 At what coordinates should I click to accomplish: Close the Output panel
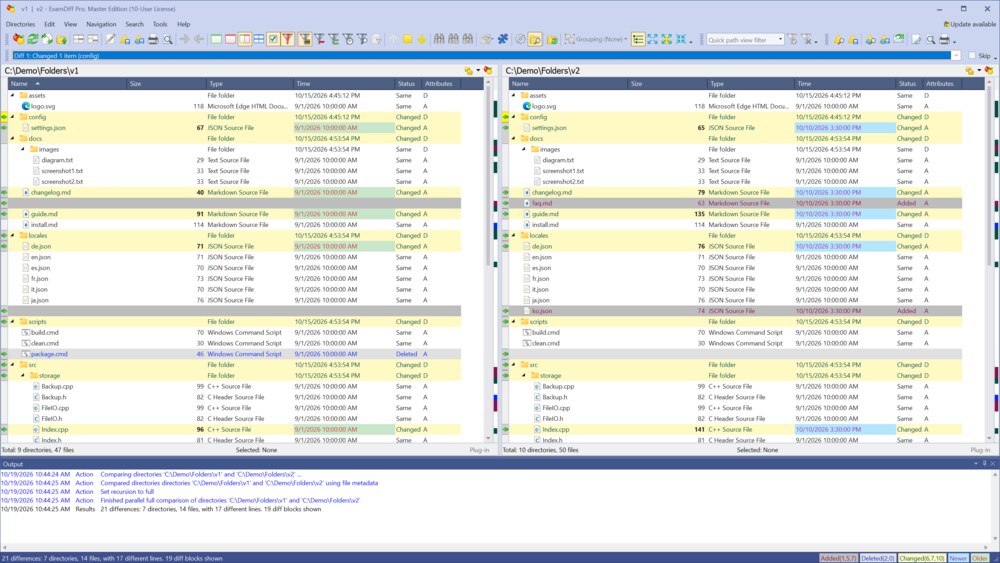click(x=993, y=464)
